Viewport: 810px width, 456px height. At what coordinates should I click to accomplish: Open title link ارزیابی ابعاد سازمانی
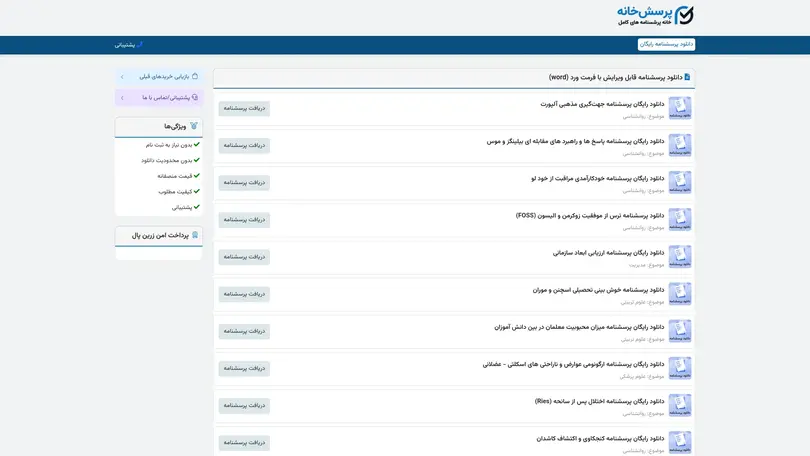point(609,253)
